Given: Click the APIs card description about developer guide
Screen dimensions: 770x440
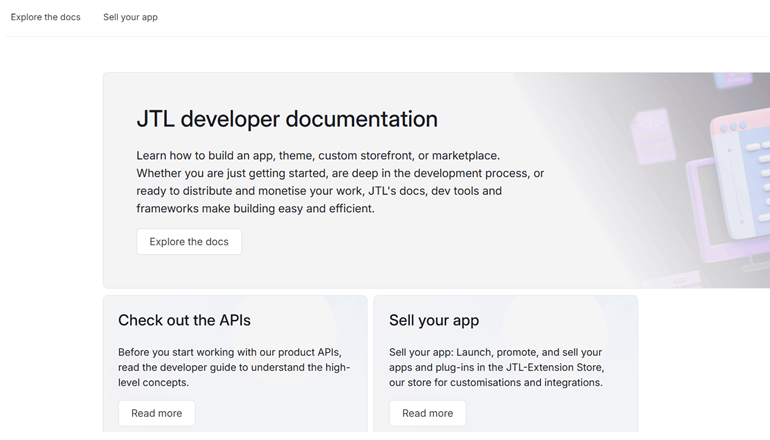Looking at the screenshot, I should tap(233, 367).
